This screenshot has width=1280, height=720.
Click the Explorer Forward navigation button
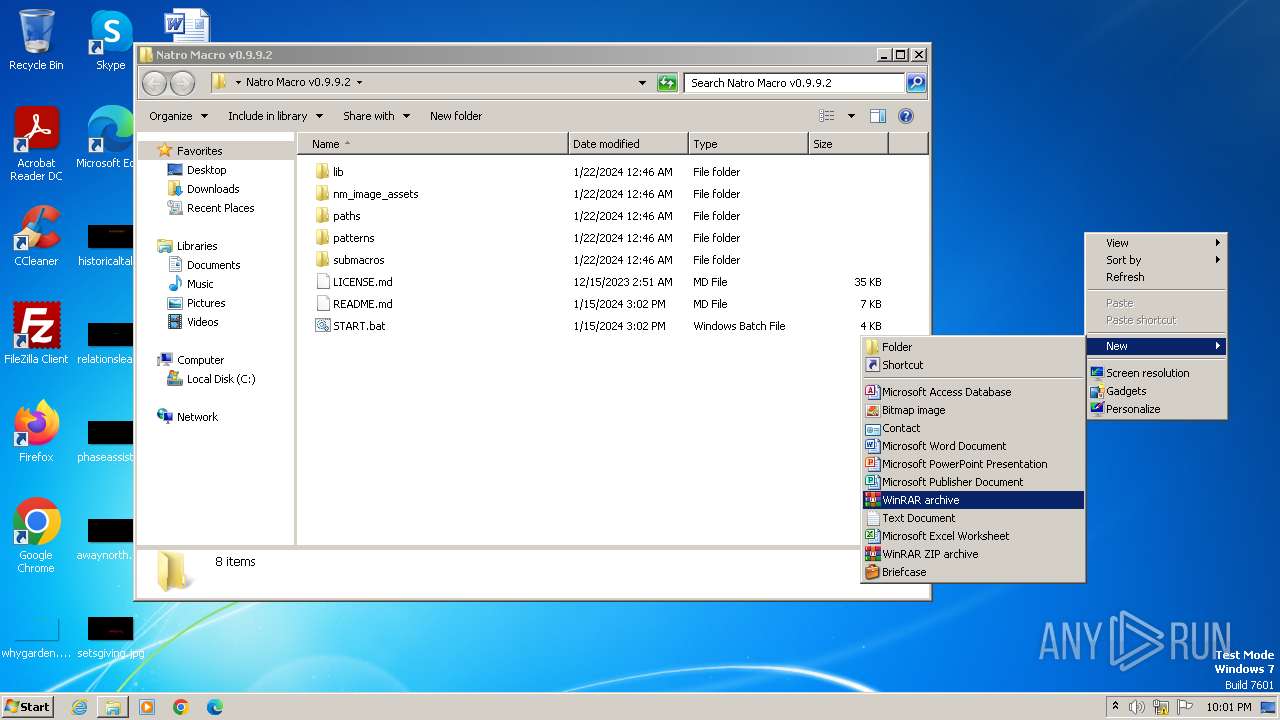click(182, 83)
